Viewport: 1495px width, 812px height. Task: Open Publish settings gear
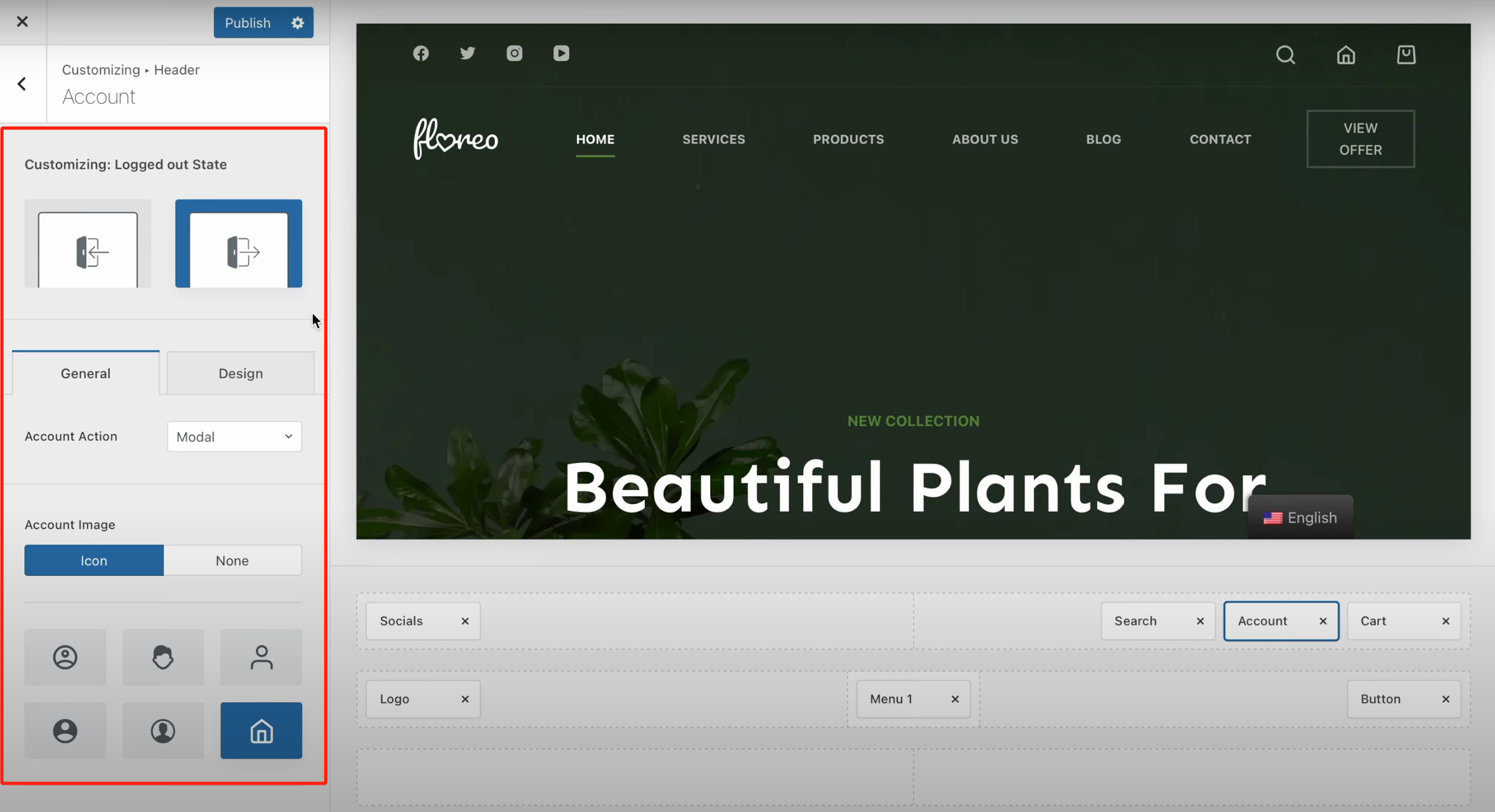[298, 23]
